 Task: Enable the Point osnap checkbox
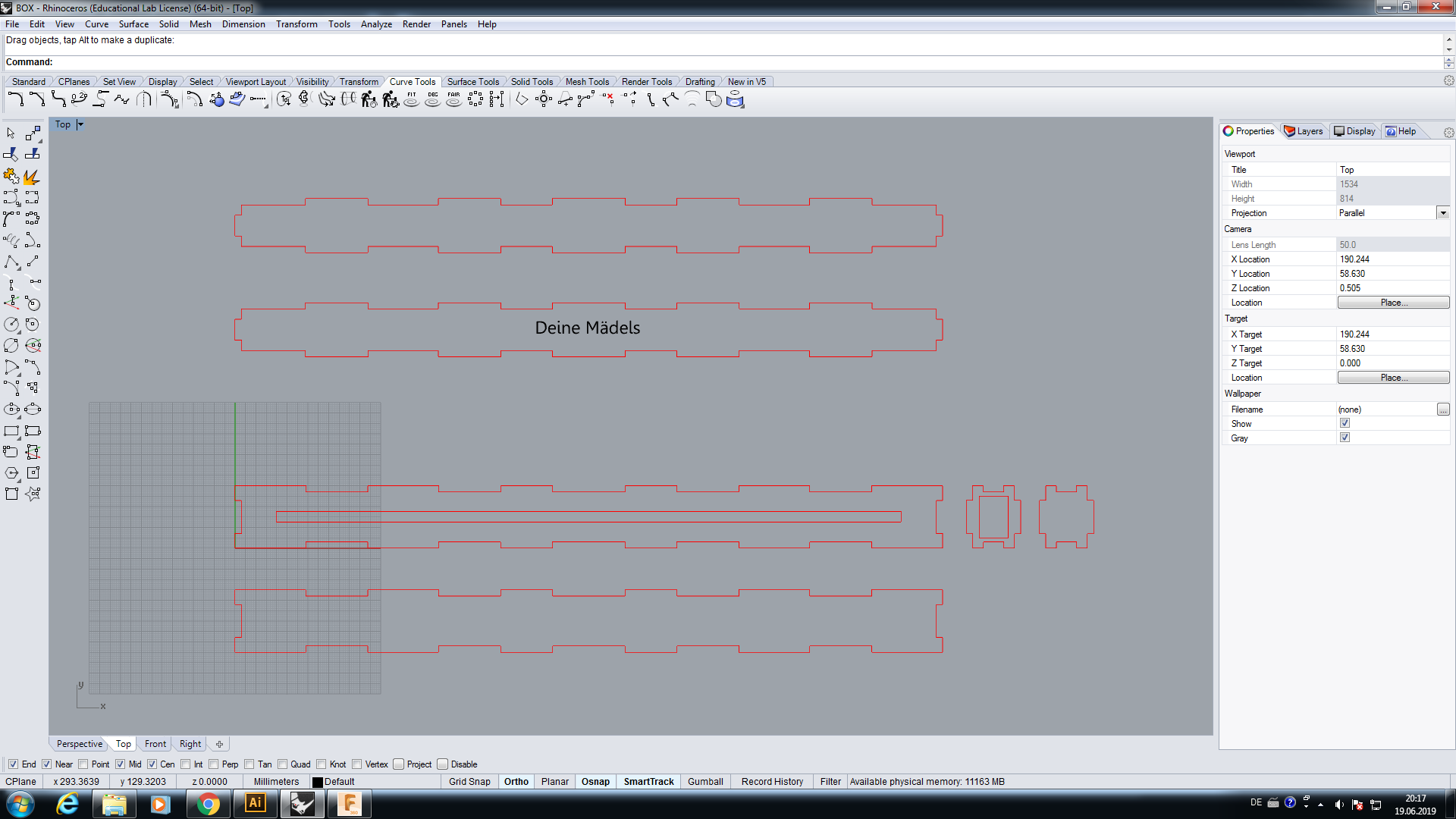point(83,764)
